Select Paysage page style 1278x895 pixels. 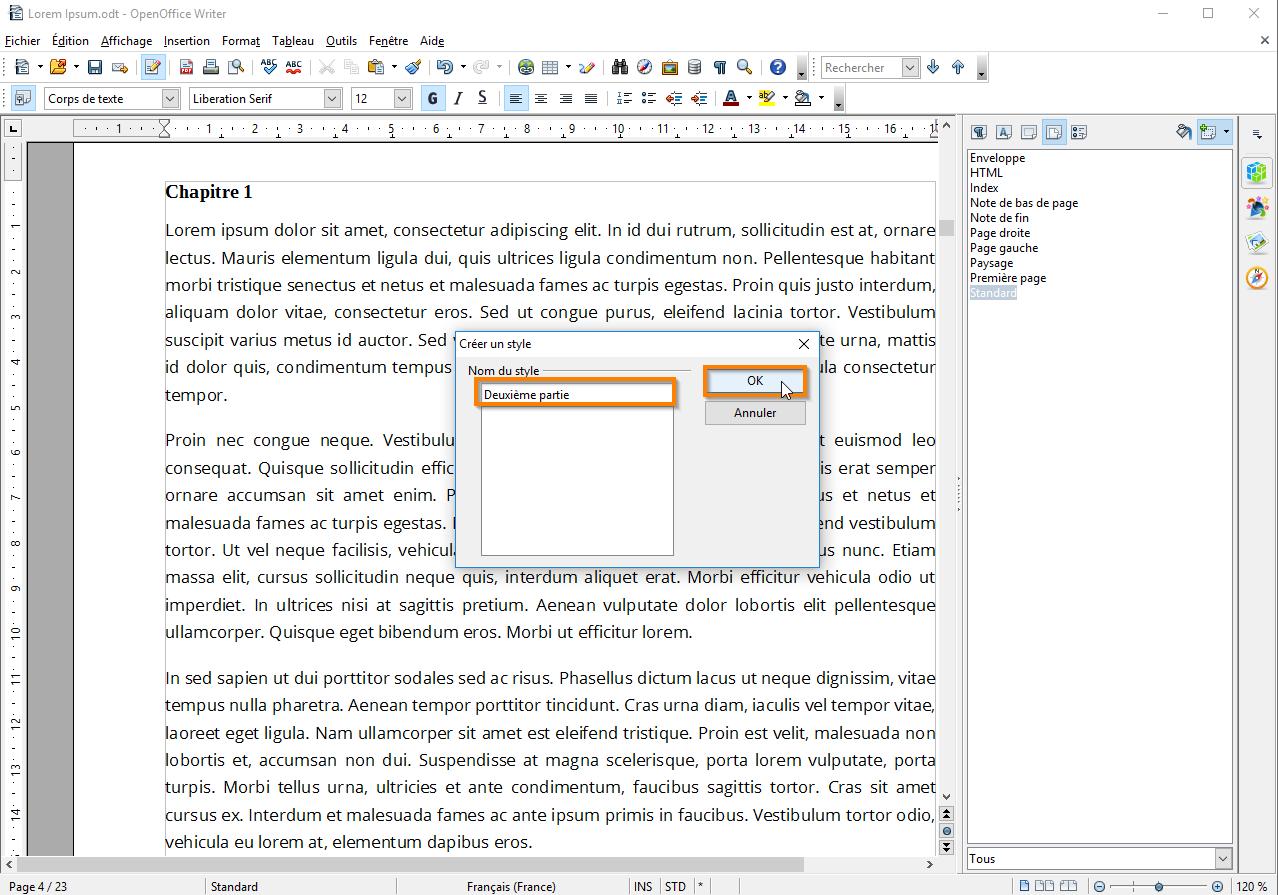pos(991,263)
